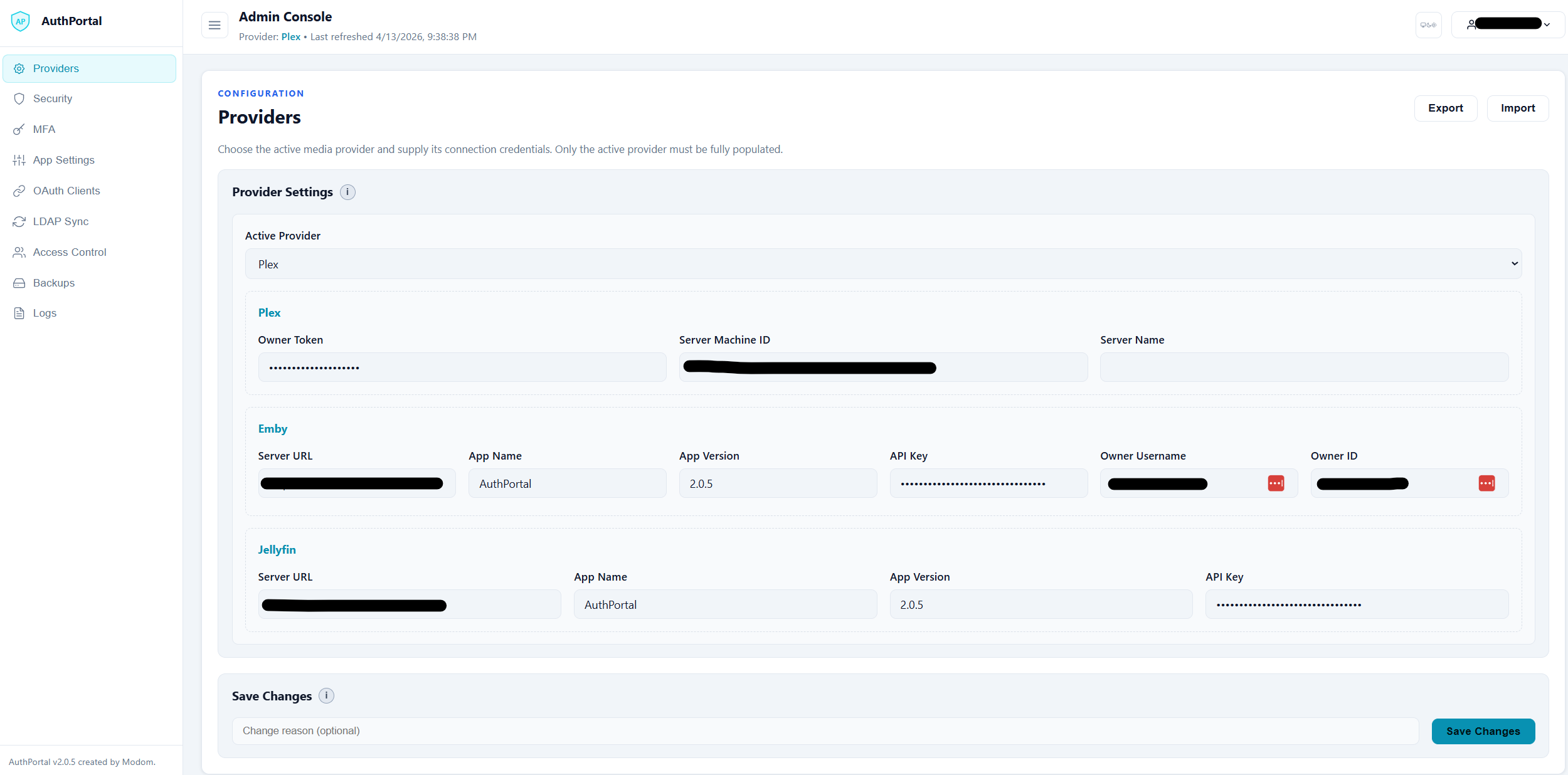Viewport: 1568px width, 775px height.
Task: Click the Providers gear icon in sidebar
Action: (x=19, y=68)
